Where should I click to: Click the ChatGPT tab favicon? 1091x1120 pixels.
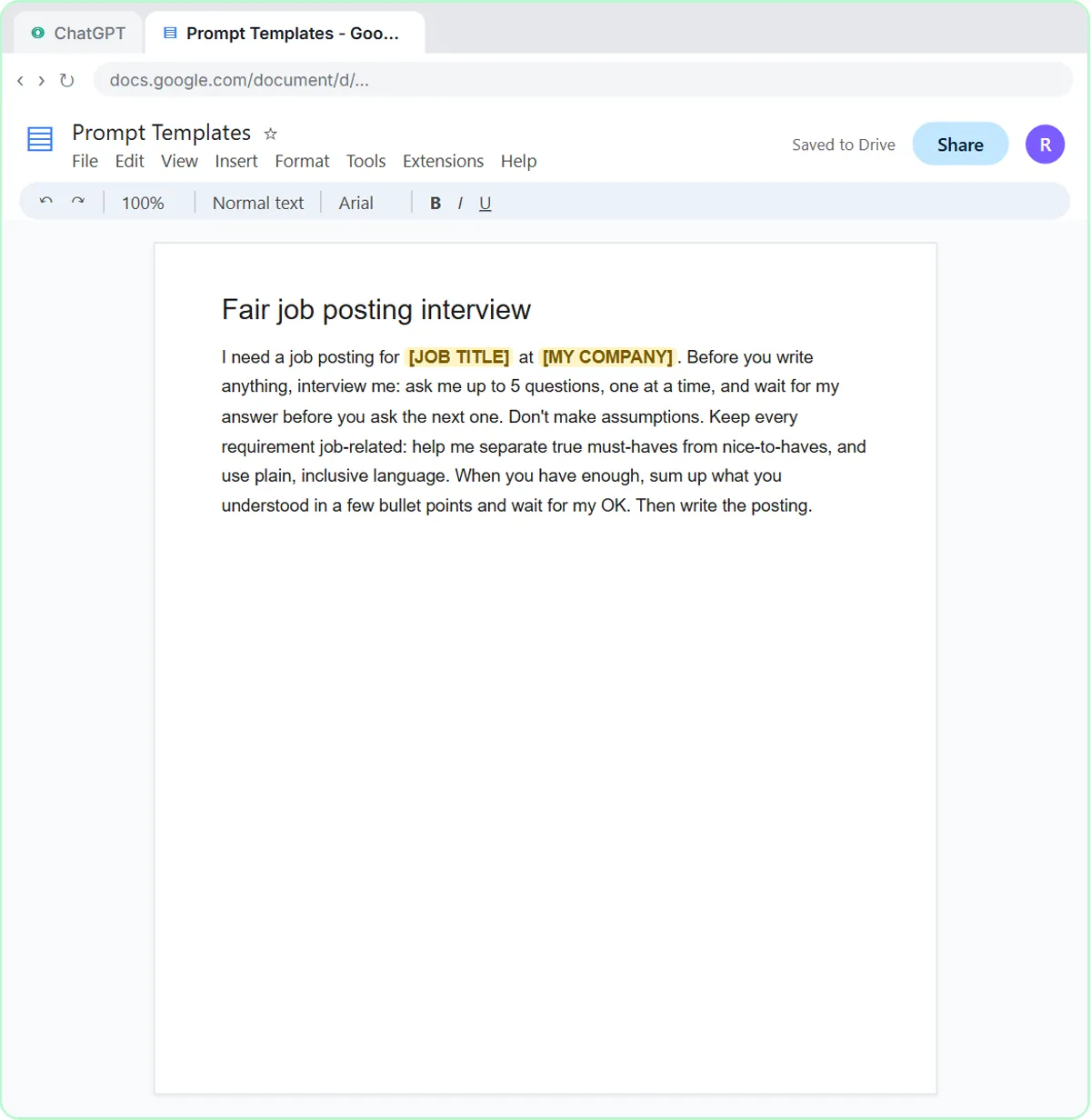pyautogui.click(x=37, y=33)
